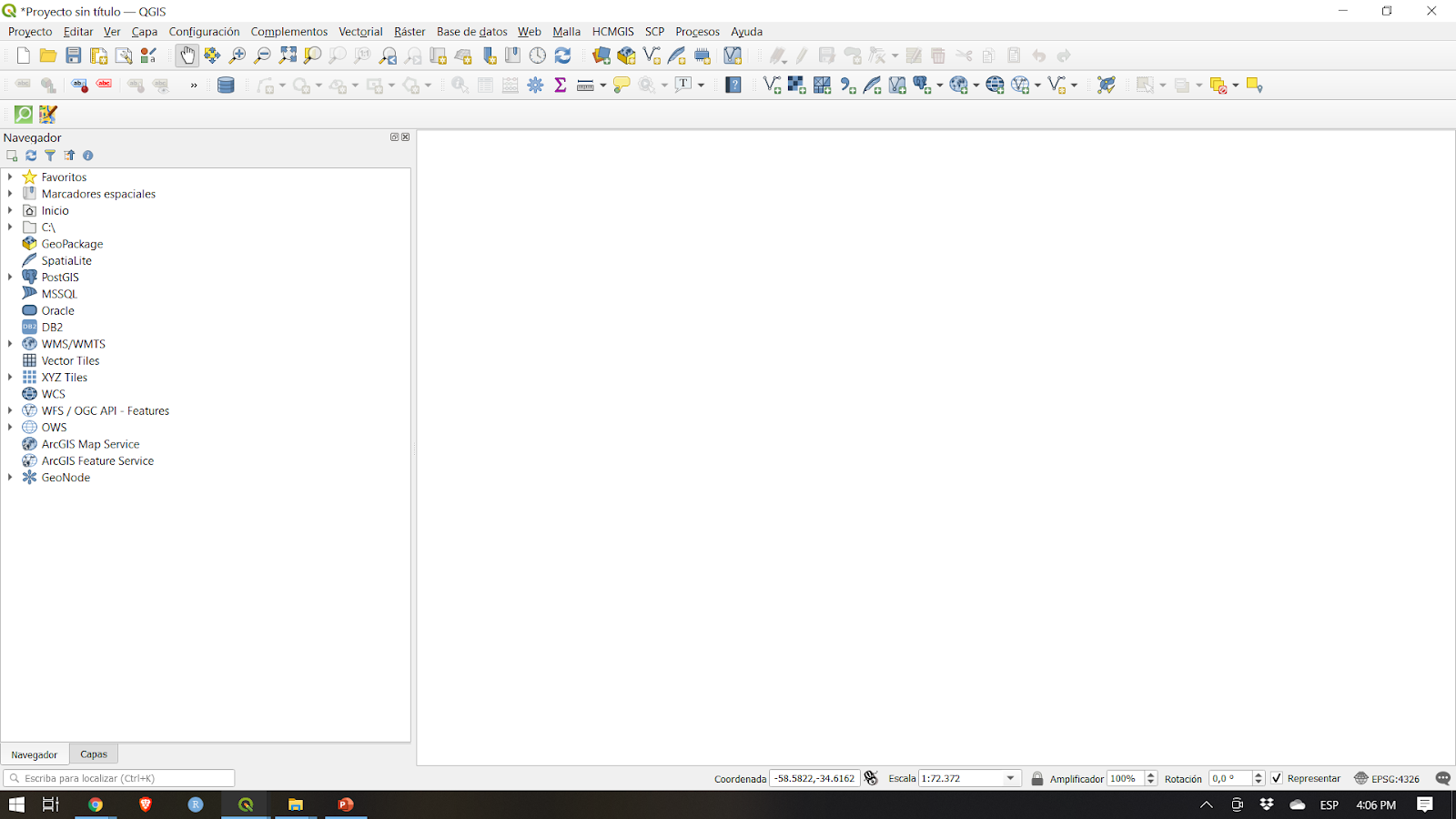Expand the WMS/WMTS tree node
Image resolution: width=1456 pixels, height=819 pixels.
(10, 343)
